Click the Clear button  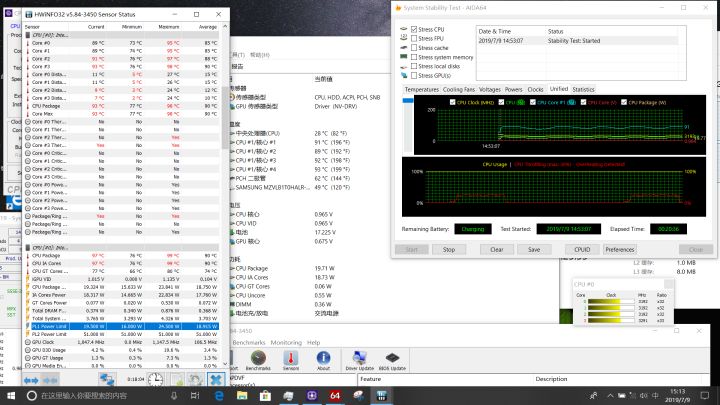coord(497,249)
